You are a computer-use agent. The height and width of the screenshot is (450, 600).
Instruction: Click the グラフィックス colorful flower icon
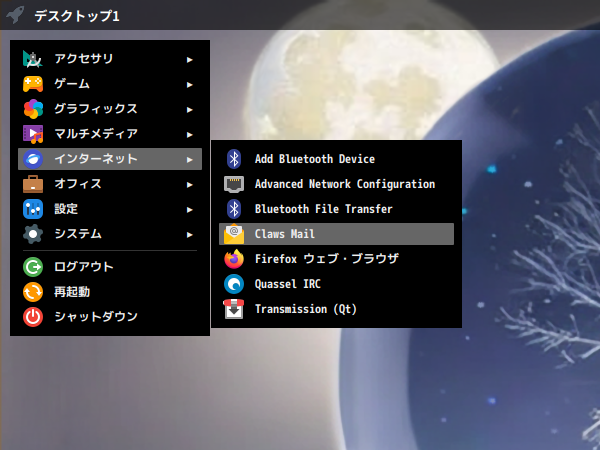33,109
